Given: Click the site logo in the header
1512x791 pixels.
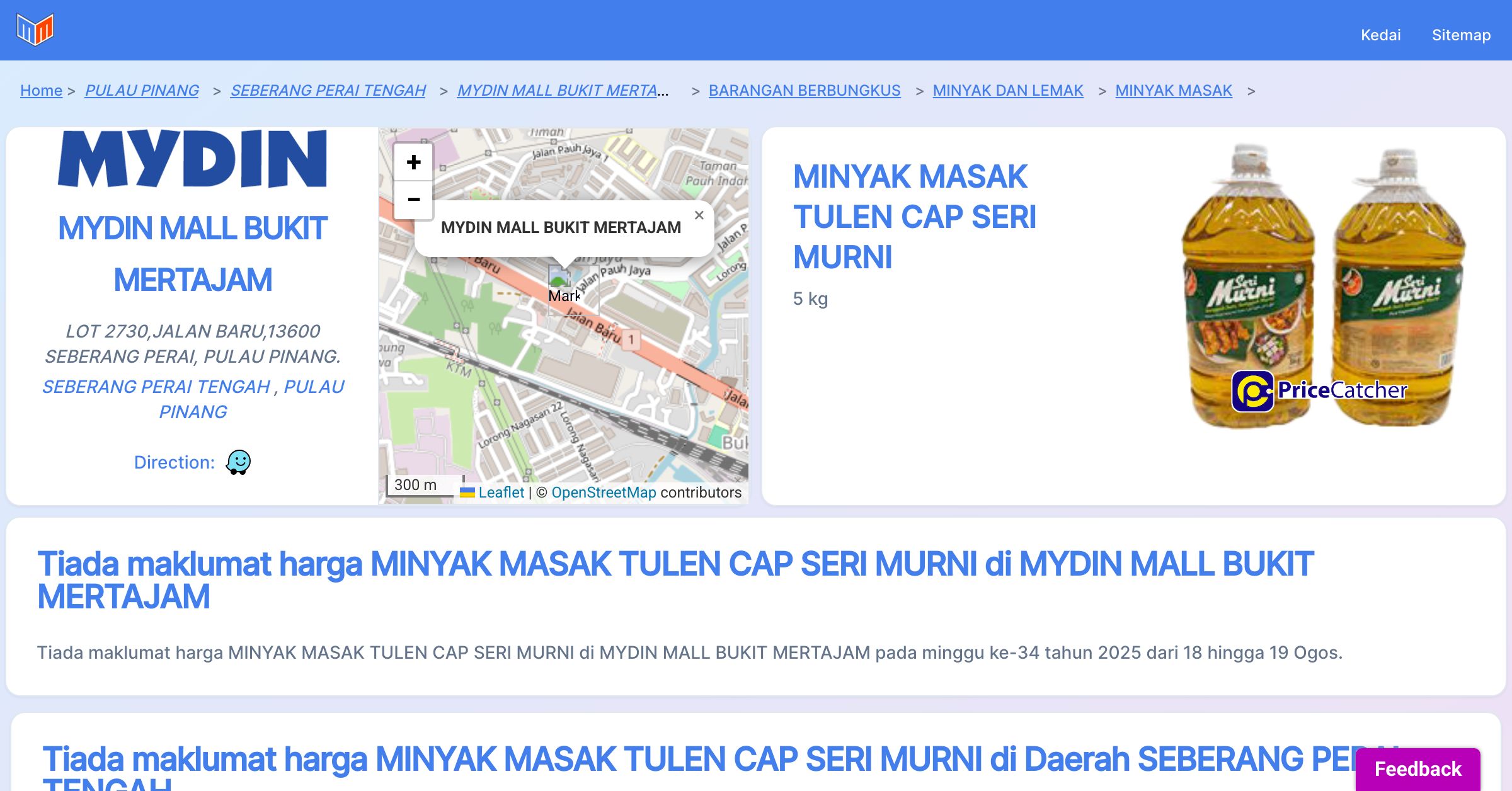Looking at the screenshot, I should point(35,30).
